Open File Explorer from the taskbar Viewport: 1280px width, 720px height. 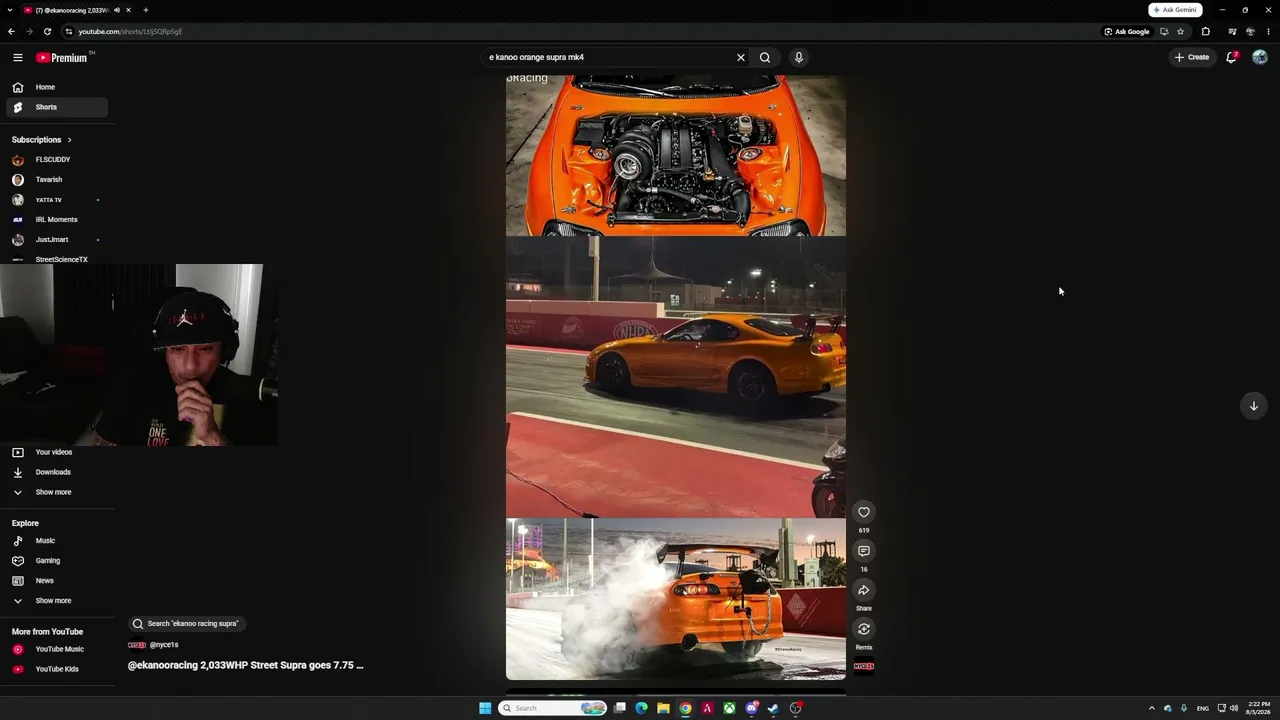pos(663,708)
